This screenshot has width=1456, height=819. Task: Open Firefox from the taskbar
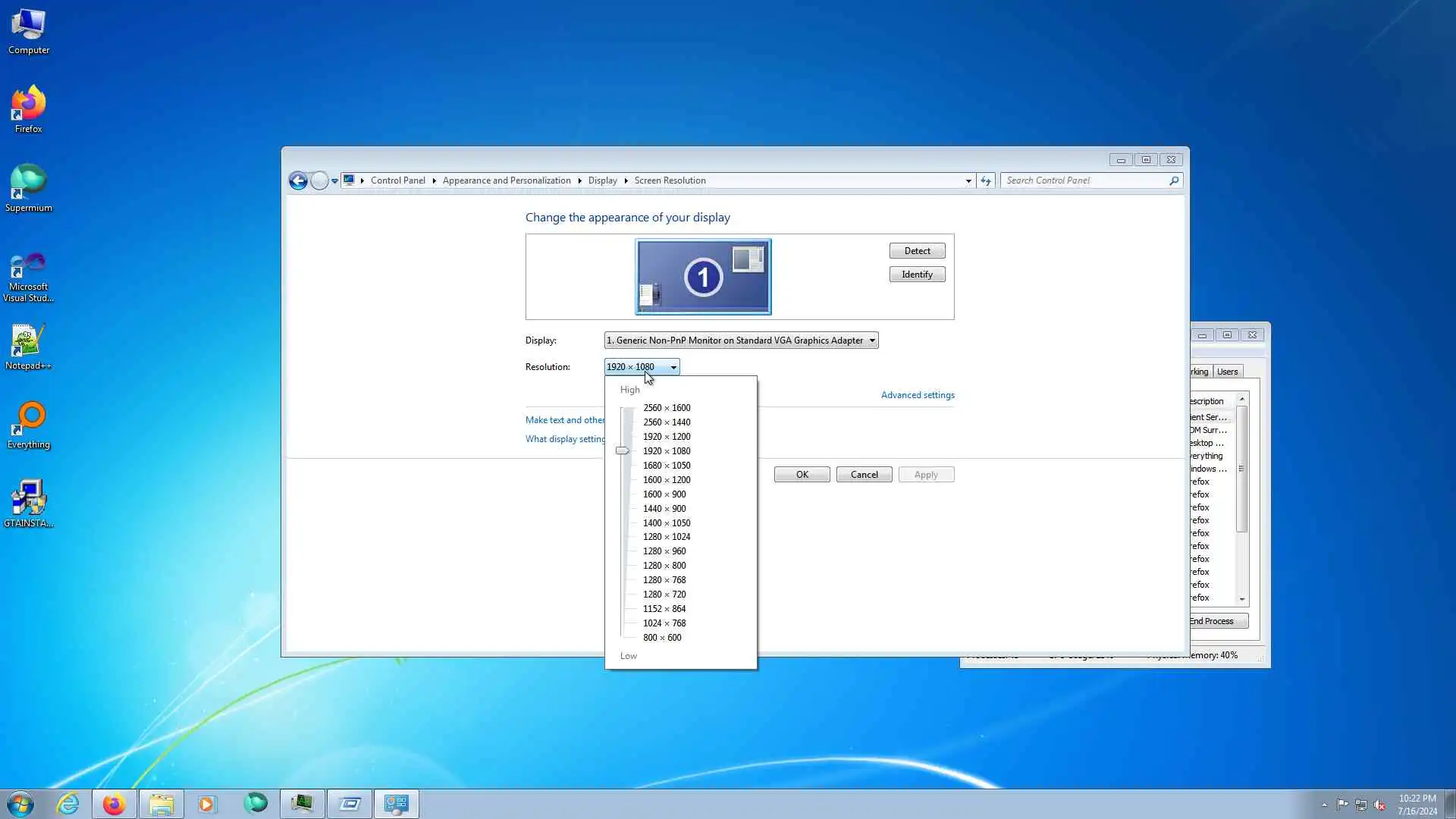point(115,804)
